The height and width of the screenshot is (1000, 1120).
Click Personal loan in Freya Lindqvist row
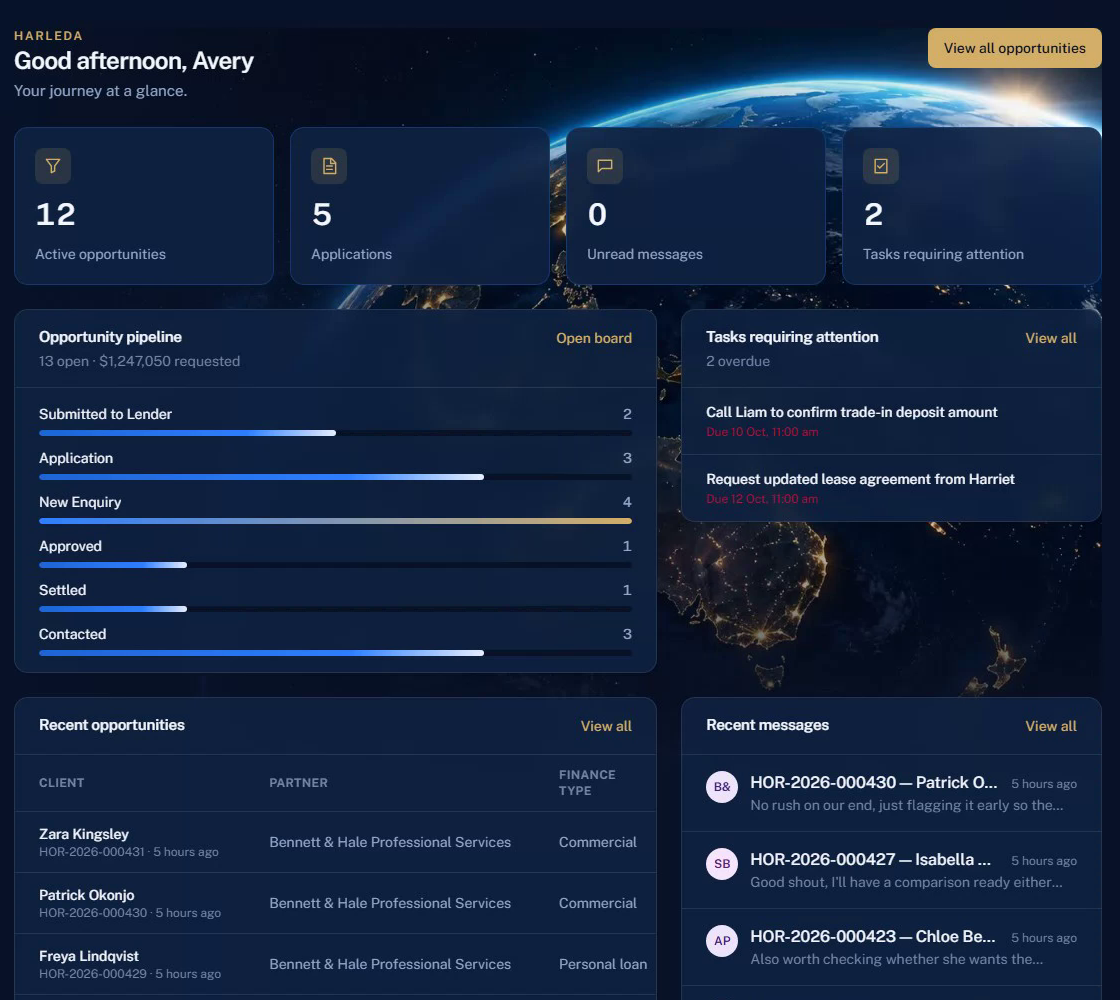click(603, 964)
